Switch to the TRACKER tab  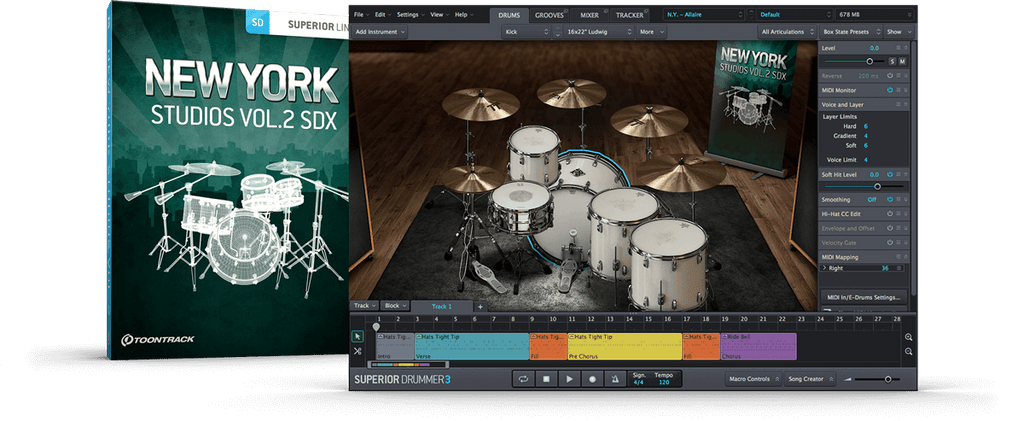(x=630, y=14)
